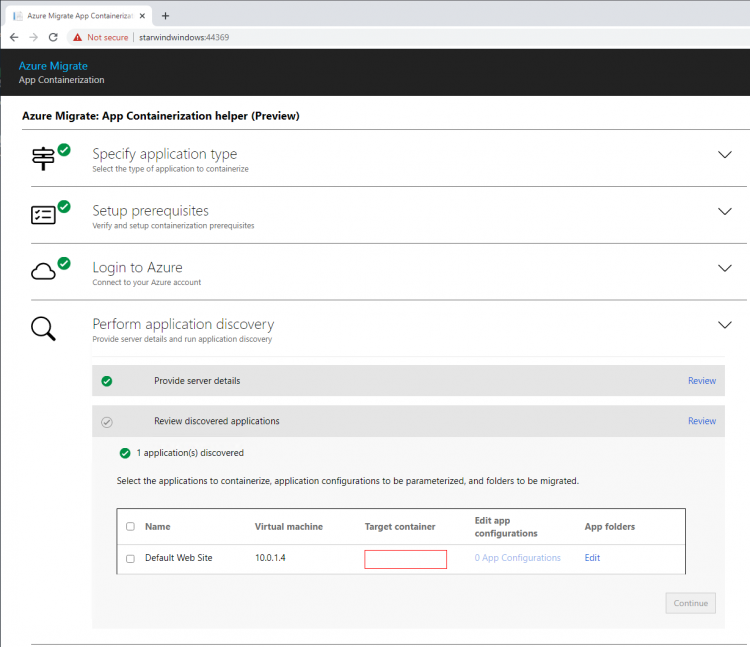Click the address bar URL starwindwindows:44369
The width and height of the screenshot is (750, 647).
click(x=184, y=37)
